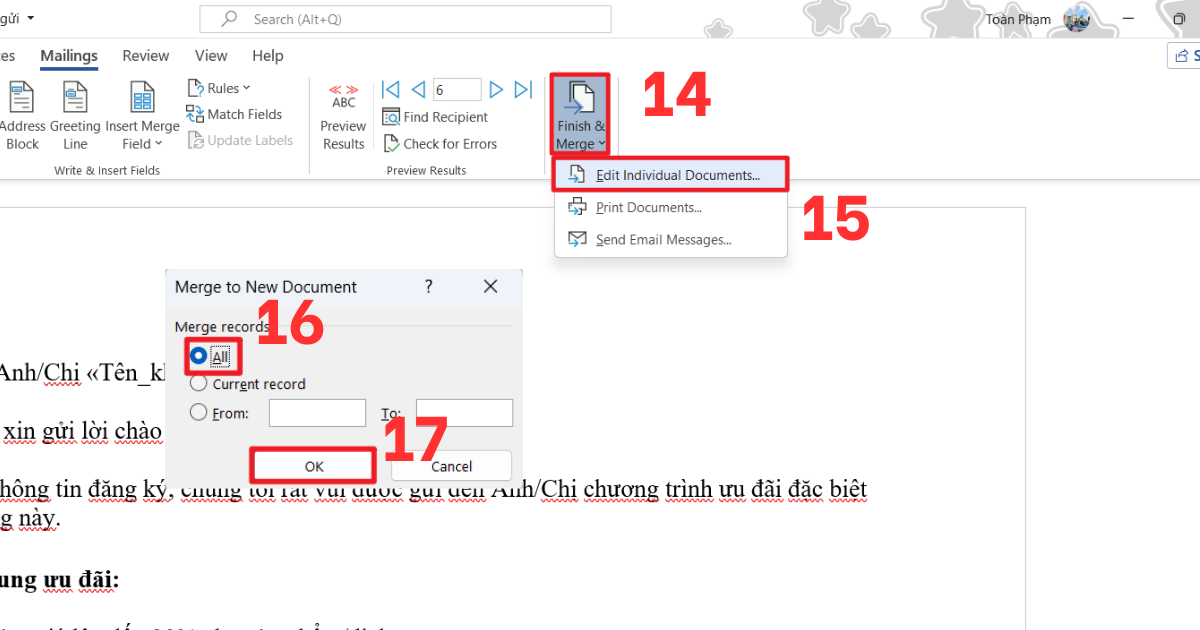Click OK in Merge to New Document
Image resolution: width=1200 pixels, height=630 pixels.
(x=314, y=466)
